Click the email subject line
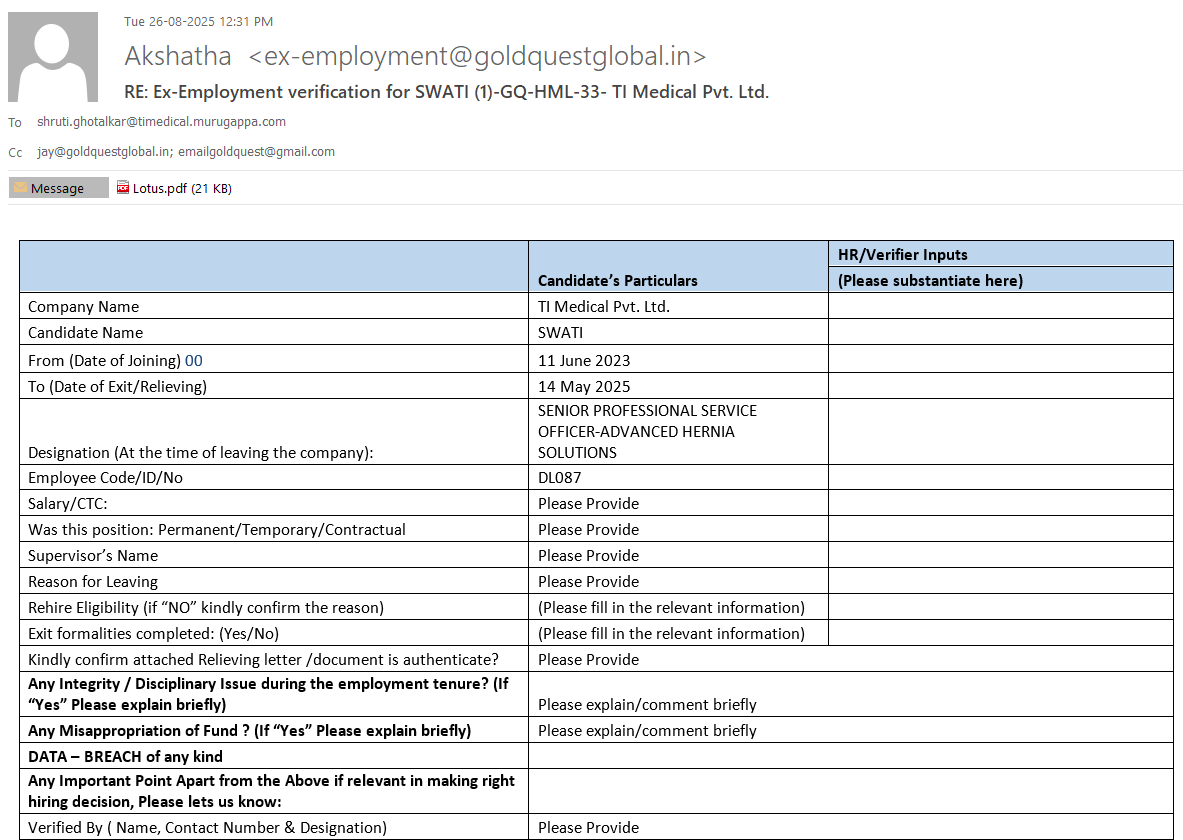This screenshot has width=1183, height=840. (x=447, y=92)
